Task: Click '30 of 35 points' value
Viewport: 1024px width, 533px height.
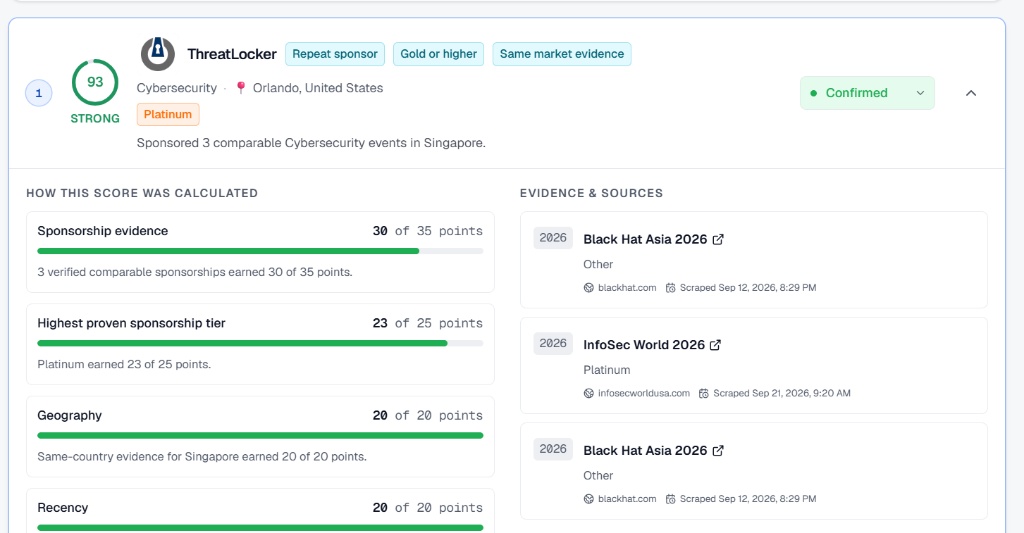Action: pyautogui.click(x=428, y=231)
